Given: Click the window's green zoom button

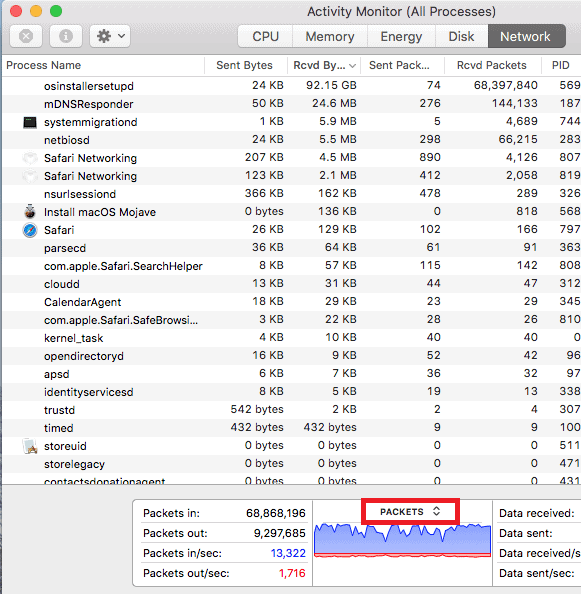Looking at the screenshot, I should pyautogui.click(x=56, y=11).
